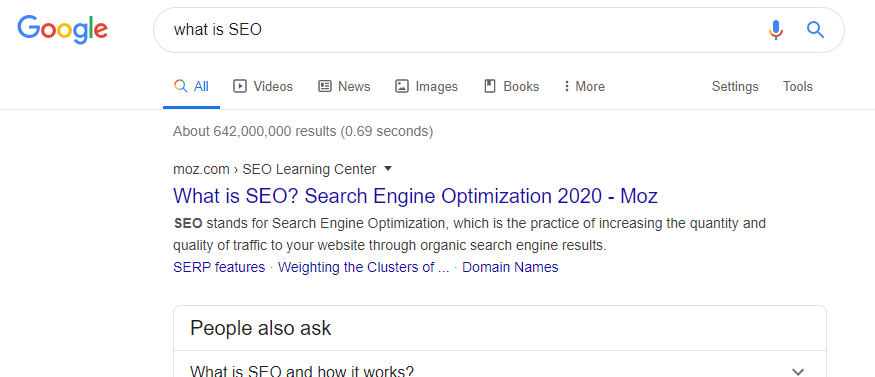Open "What is SEO? Search Engine Optimization 2020 - Moz"

click(415, 196)
